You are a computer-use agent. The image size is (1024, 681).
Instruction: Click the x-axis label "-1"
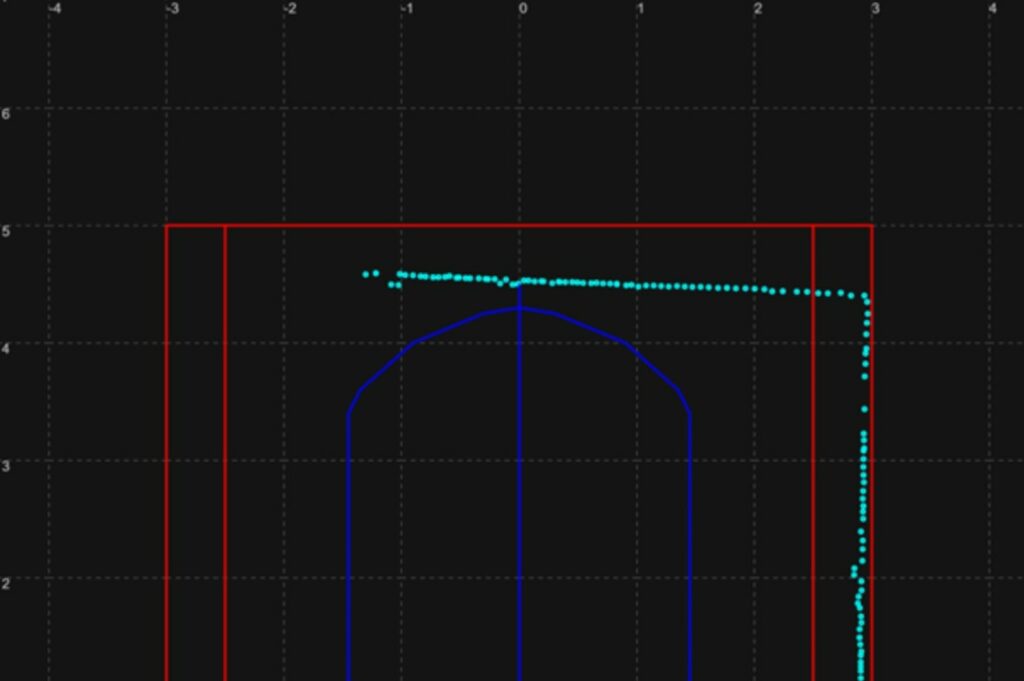406,9
